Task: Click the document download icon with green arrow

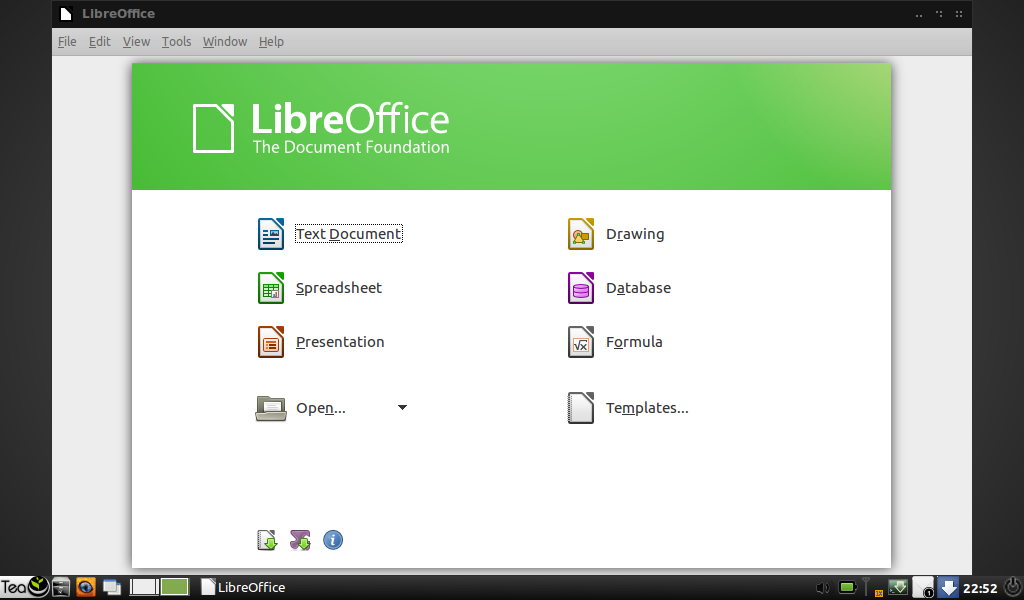Action: 267,540
